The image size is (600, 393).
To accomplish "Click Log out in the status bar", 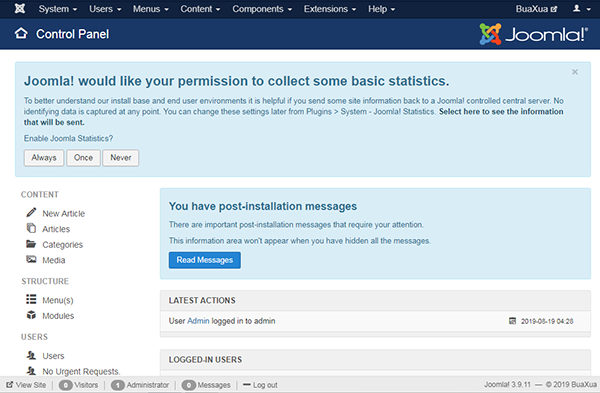I will (x=265, y=385).
